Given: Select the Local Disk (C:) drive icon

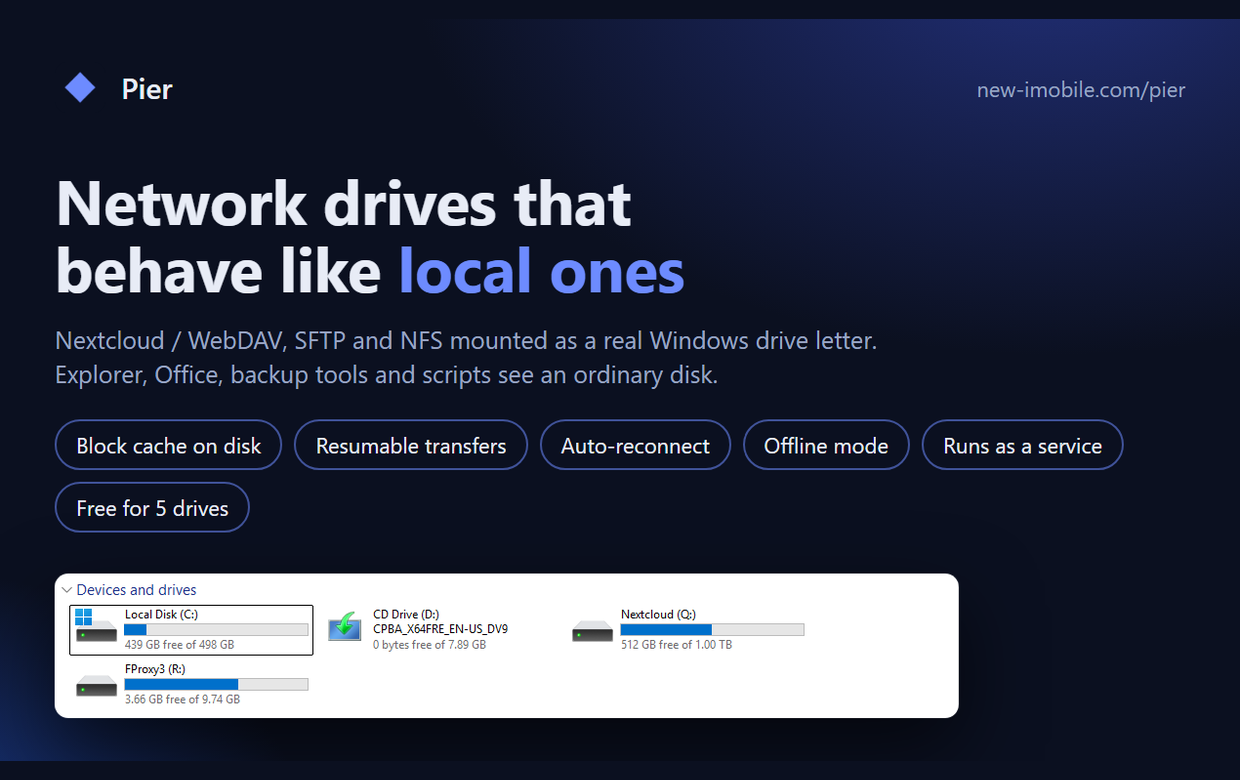Looking at the screenshot, I should tap(96, 627).
